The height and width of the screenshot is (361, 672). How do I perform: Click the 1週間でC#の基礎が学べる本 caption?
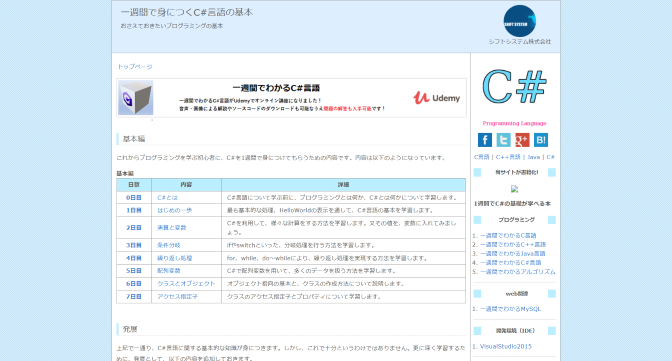[512, 204]
